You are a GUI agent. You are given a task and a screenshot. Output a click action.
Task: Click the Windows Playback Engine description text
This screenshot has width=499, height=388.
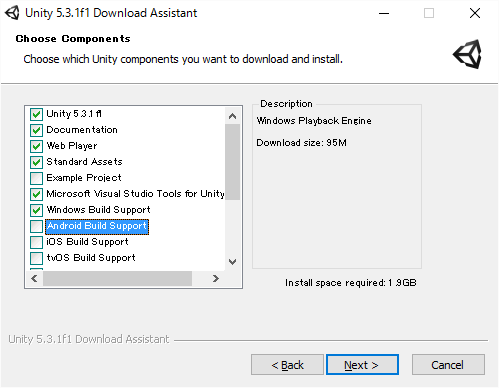pyautogui.click(x=314, y=121)
